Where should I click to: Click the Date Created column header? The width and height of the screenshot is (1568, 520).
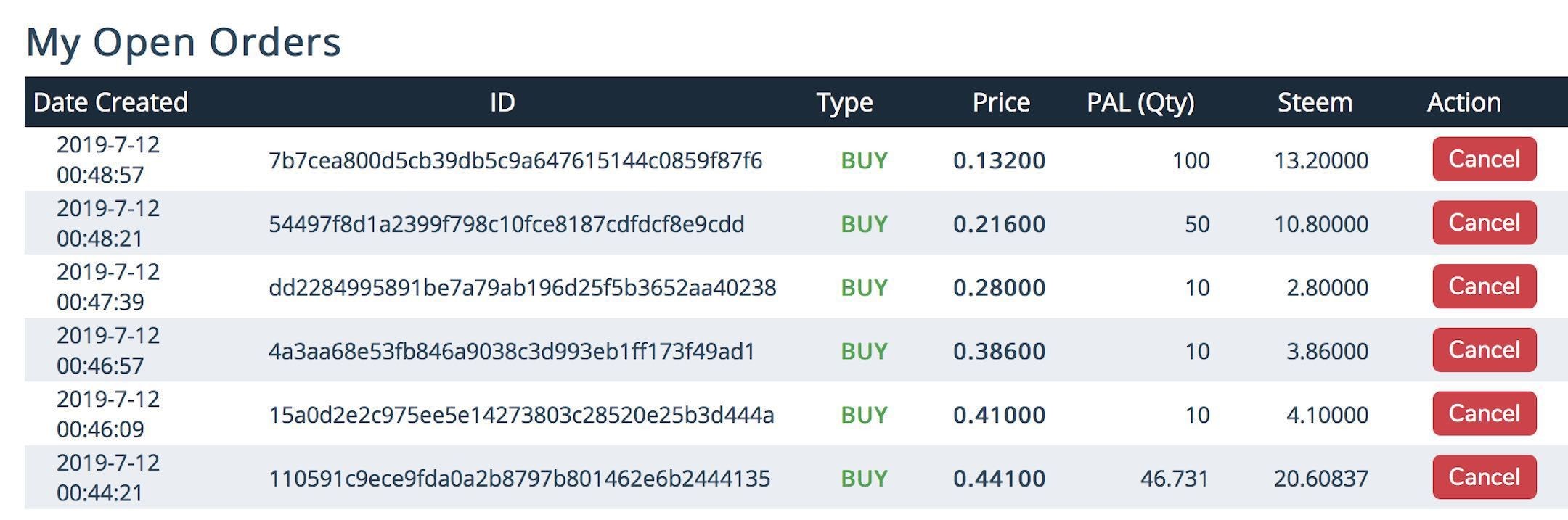(110, 102)
